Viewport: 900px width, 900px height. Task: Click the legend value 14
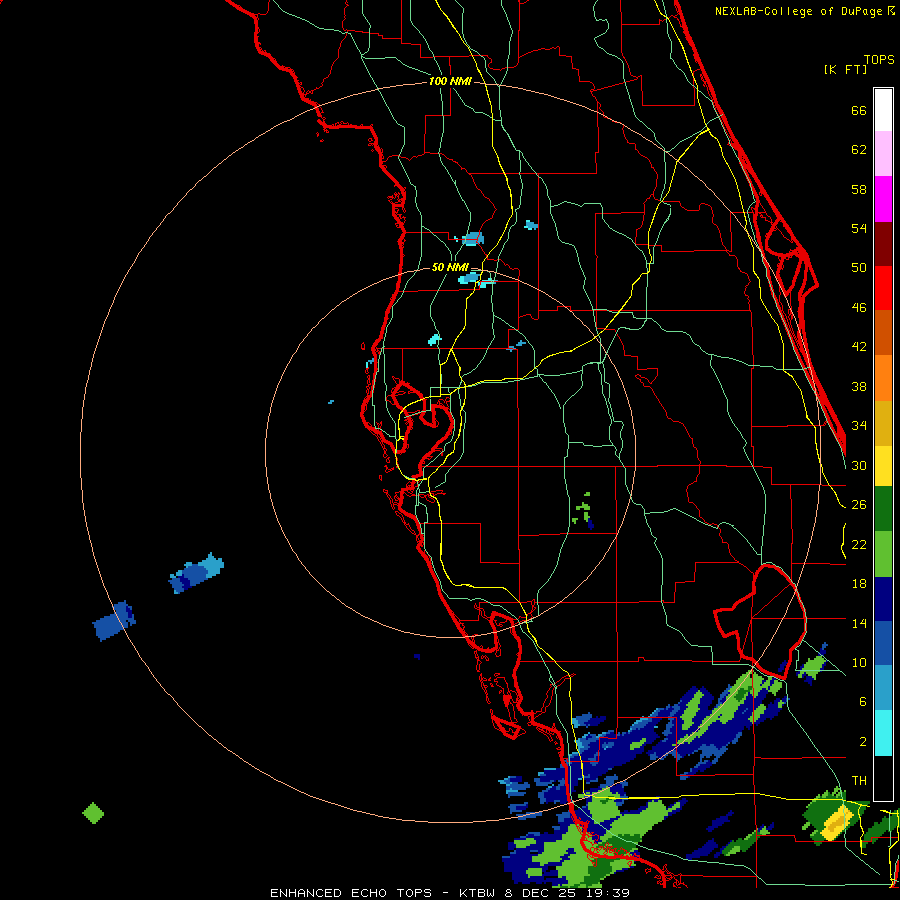[x=859, y=623]
